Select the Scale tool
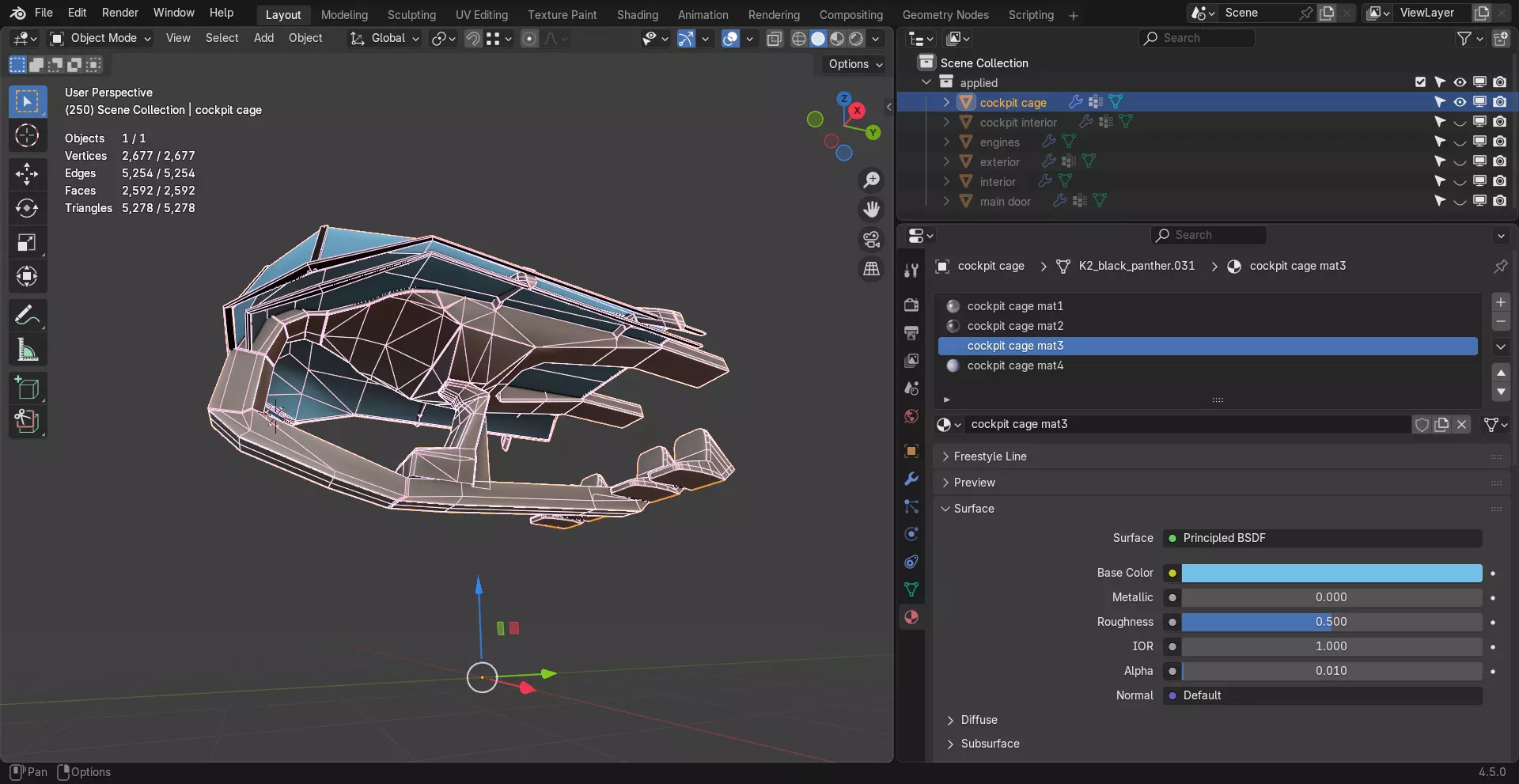Screen dimensions: 1519x784 coord(27,242)
